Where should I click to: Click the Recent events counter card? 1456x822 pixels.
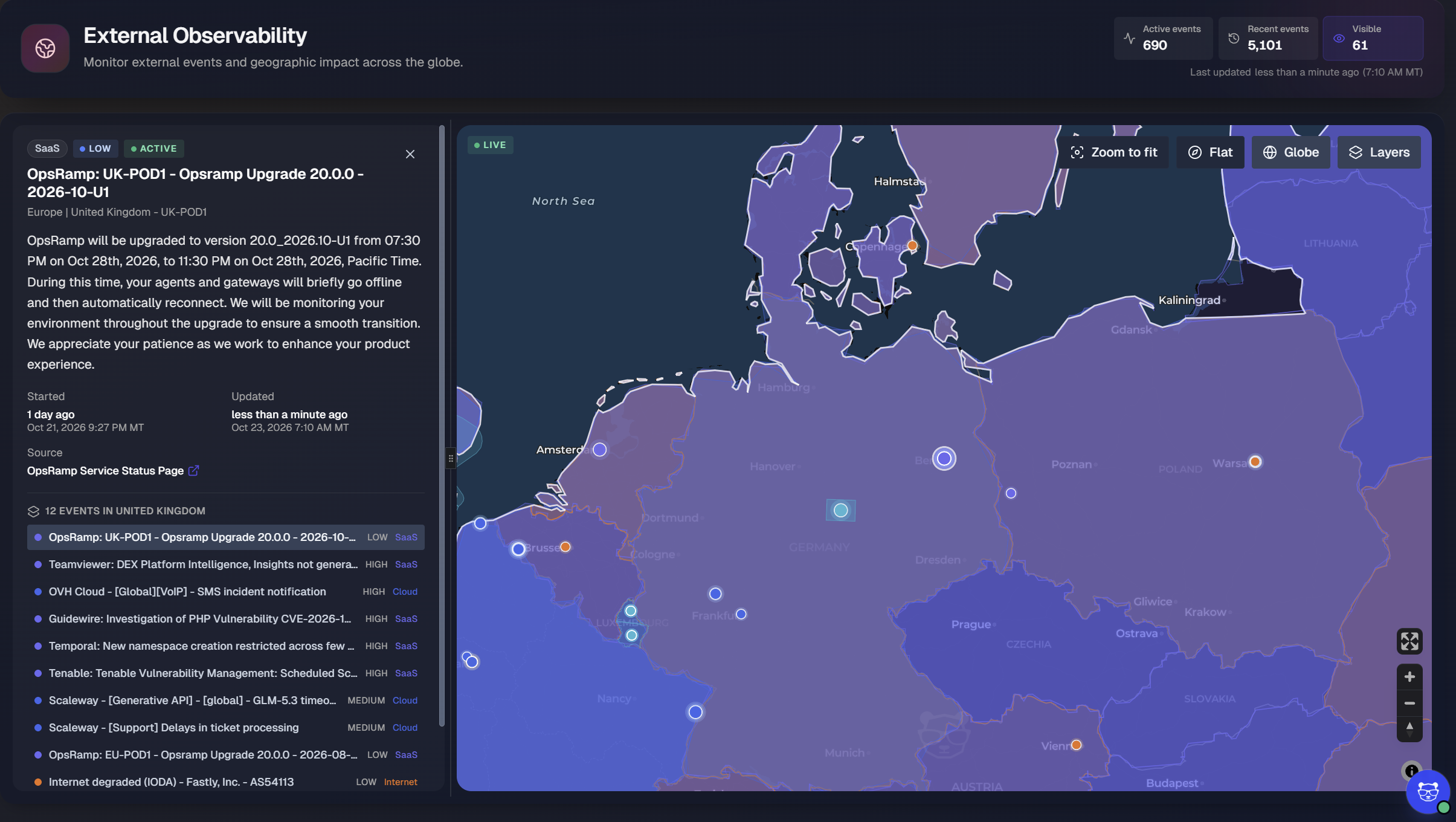[1268, 38]
